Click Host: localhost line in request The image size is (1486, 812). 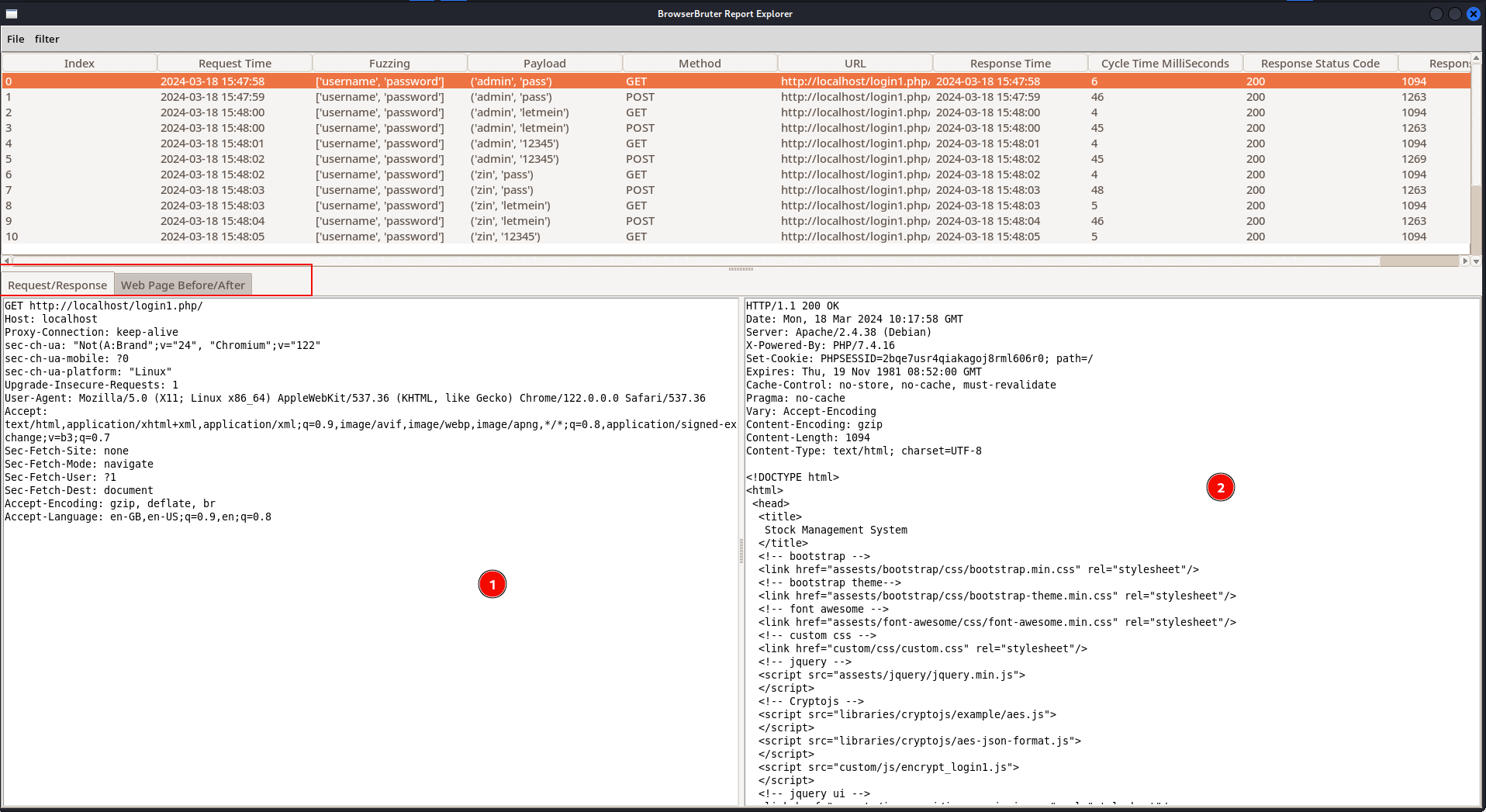click(51, 319)
